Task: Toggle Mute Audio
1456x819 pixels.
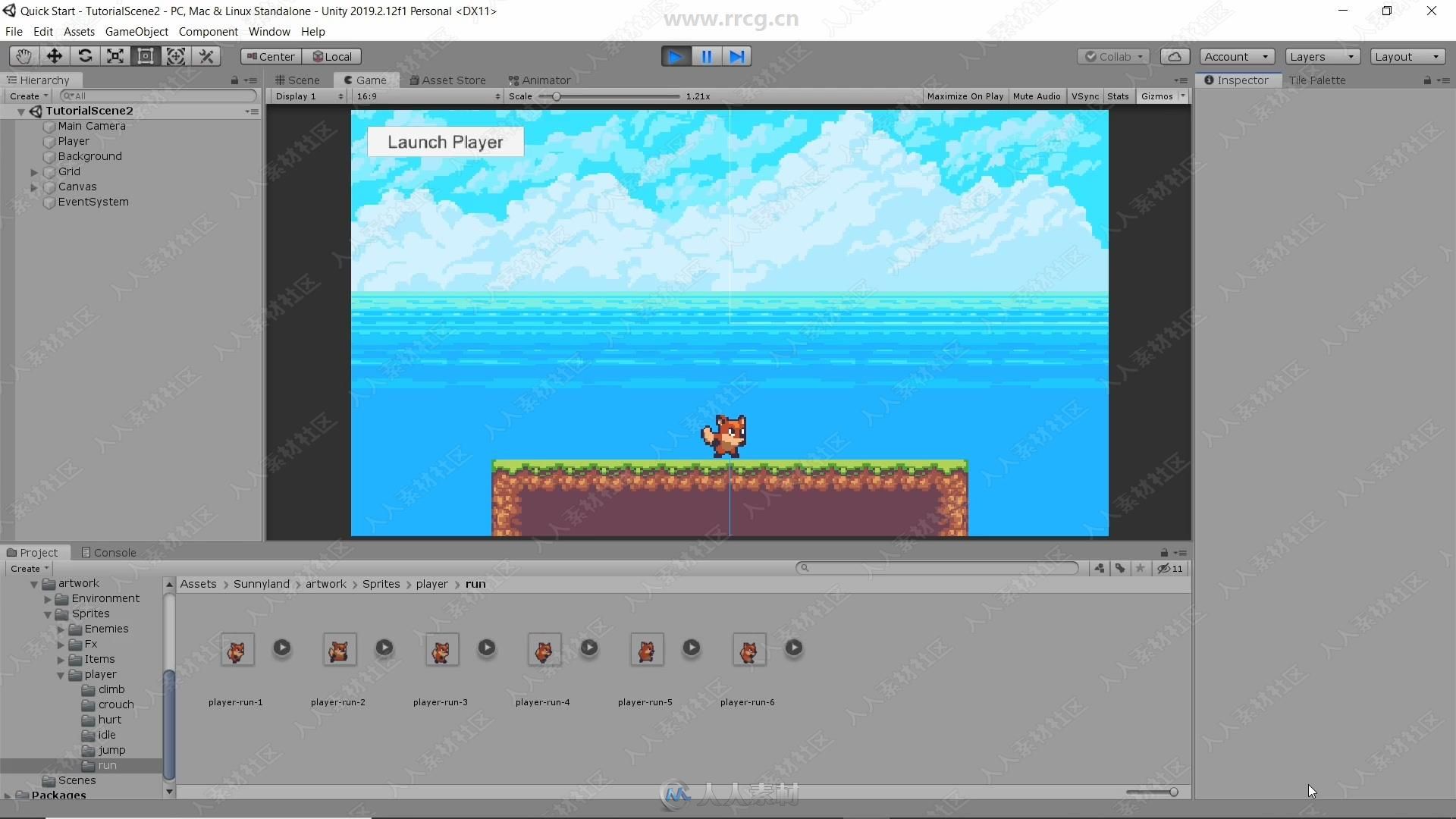Action: [1037, 96]
